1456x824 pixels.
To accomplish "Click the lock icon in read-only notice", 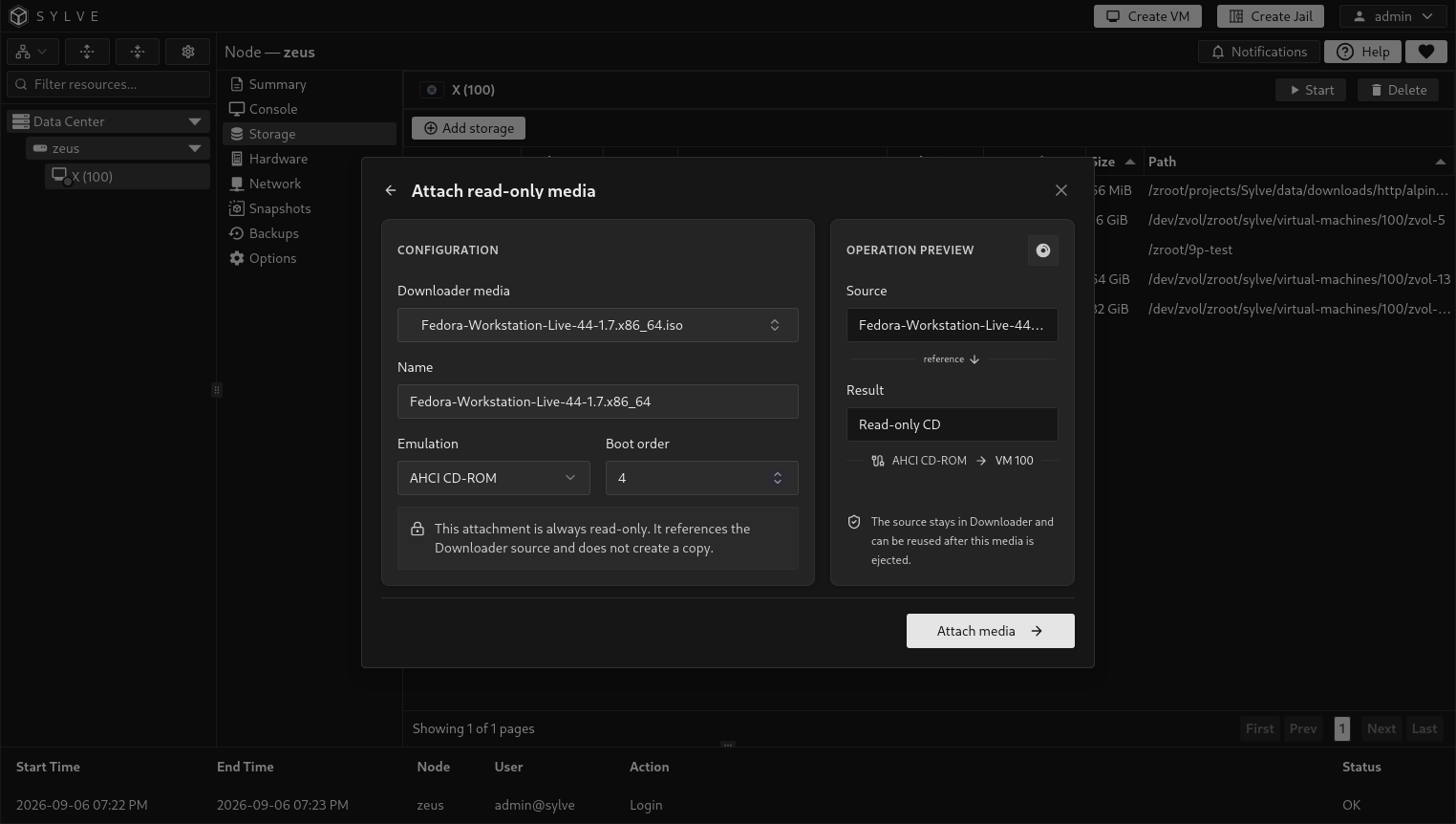I will pos(418,529).
